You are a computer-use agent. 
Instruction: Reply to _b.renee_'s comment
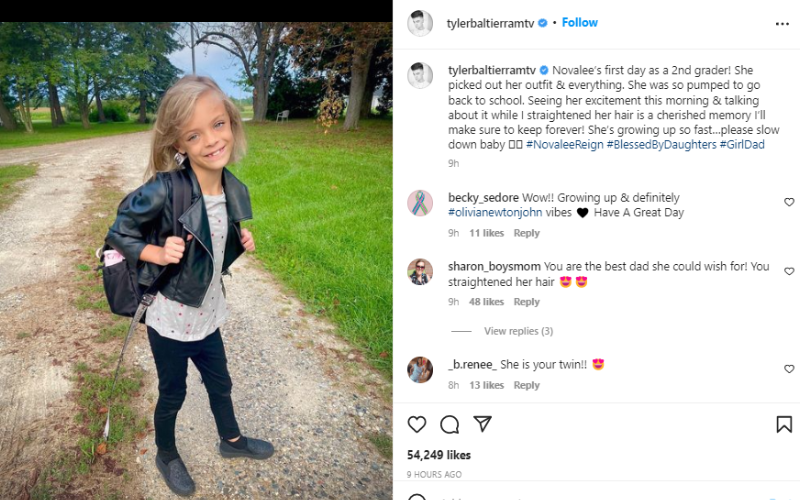pyautogui.click(x=527, y=385)
